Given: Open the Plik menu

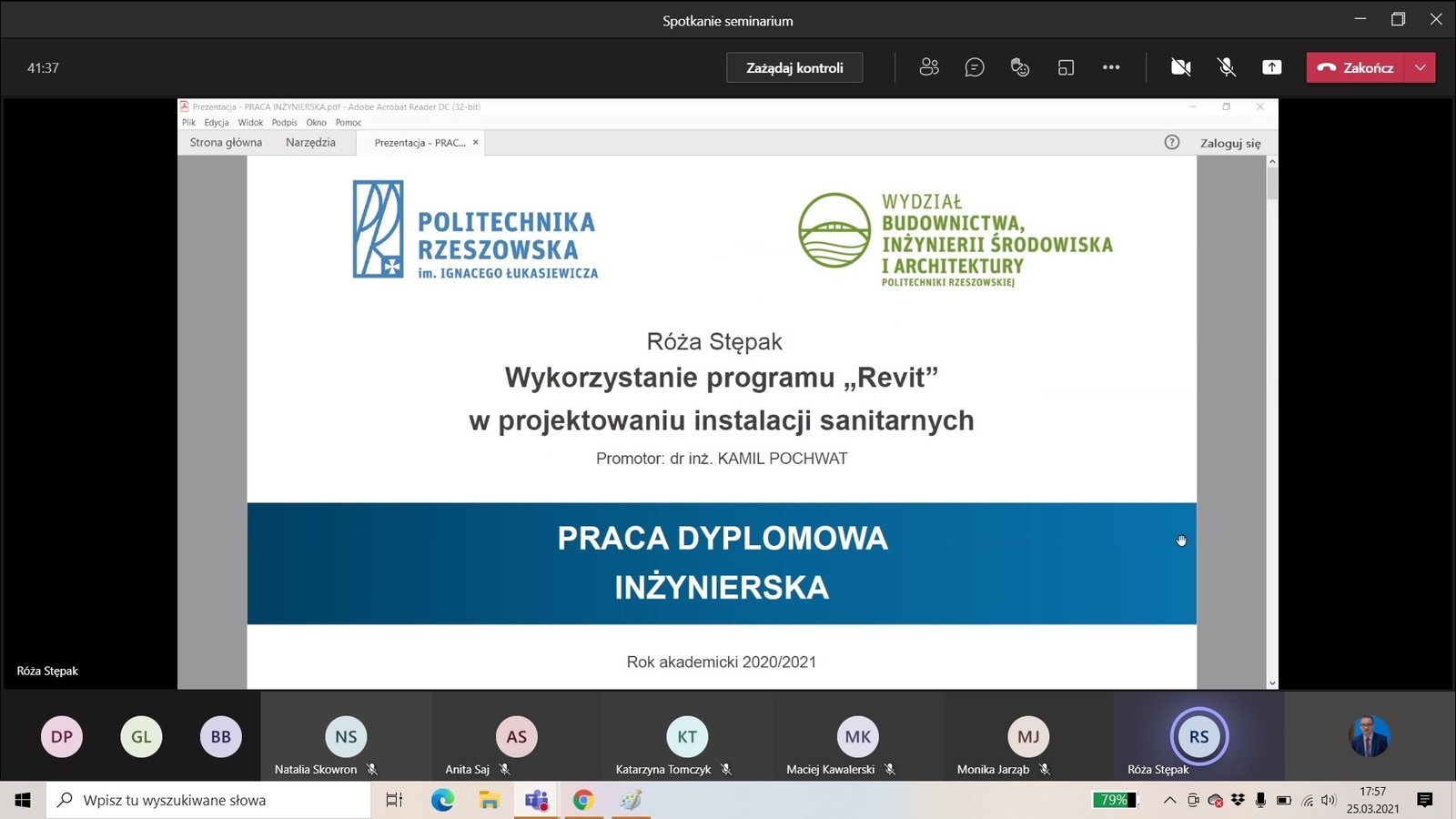Looking at the screenshot, I should point(188,123).
